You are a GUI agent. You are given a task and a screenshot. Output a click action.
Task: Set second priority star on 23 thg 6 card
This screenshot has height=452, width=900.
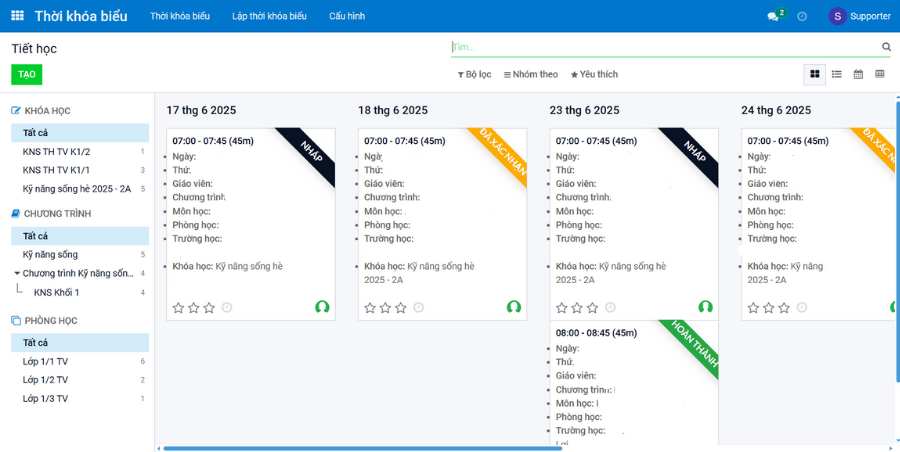(x=577, y=308)
